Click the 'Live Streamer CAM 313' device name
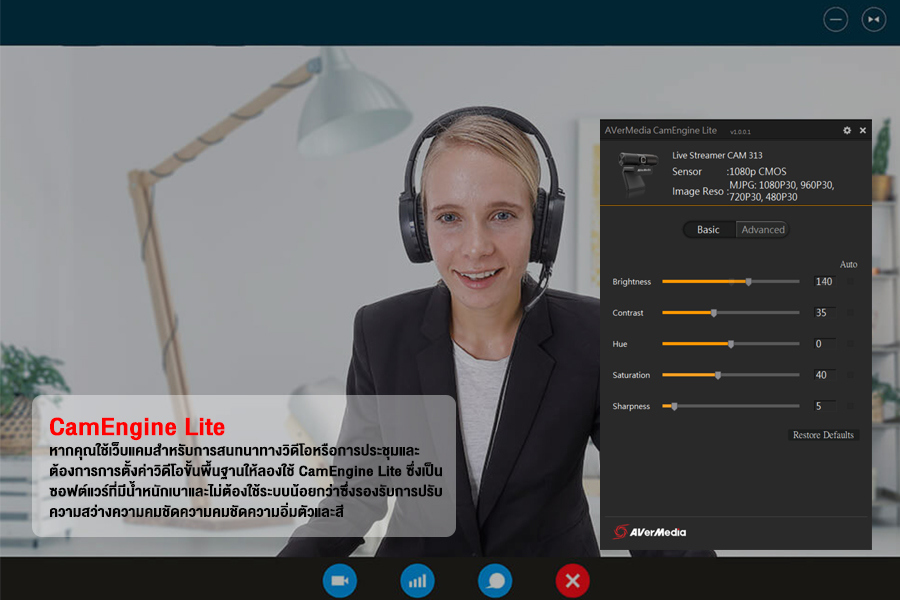900x600 pixels. tap(717, 155)
